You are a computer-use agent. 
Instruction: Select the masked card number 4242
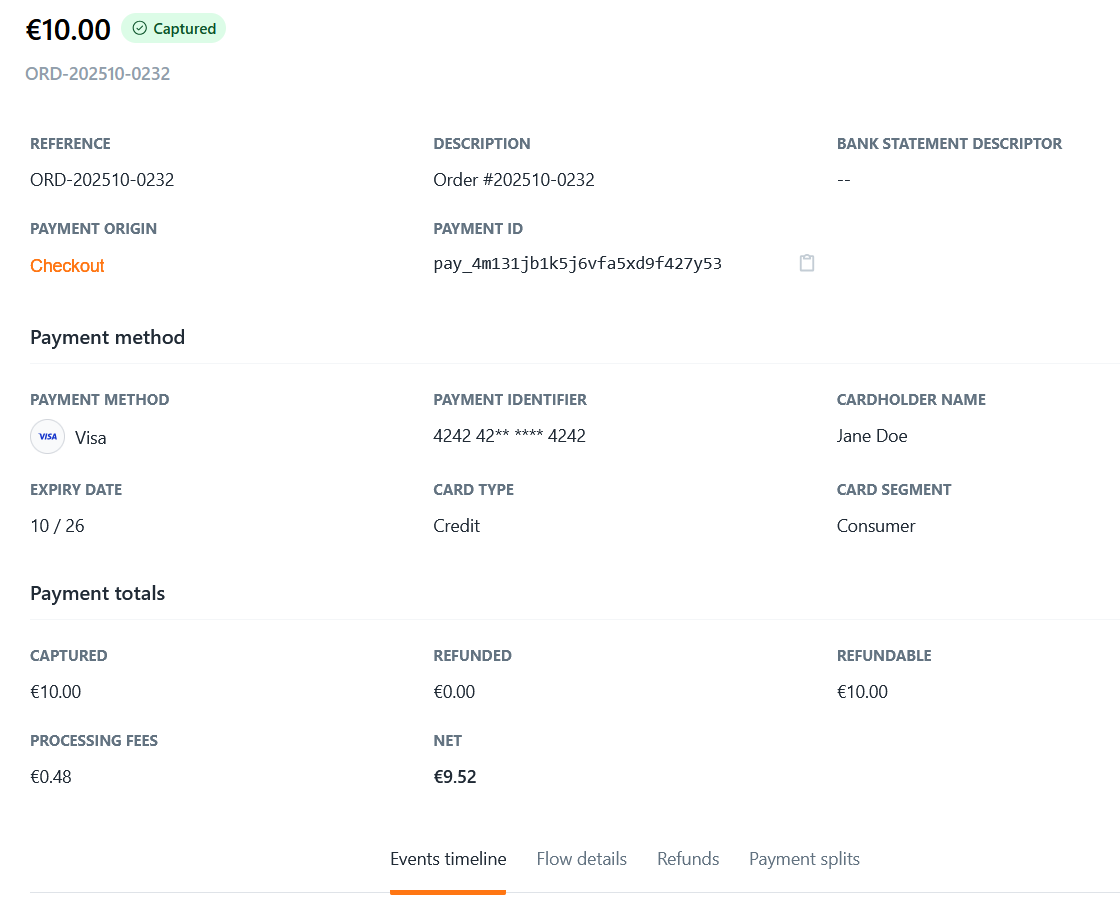509,435
